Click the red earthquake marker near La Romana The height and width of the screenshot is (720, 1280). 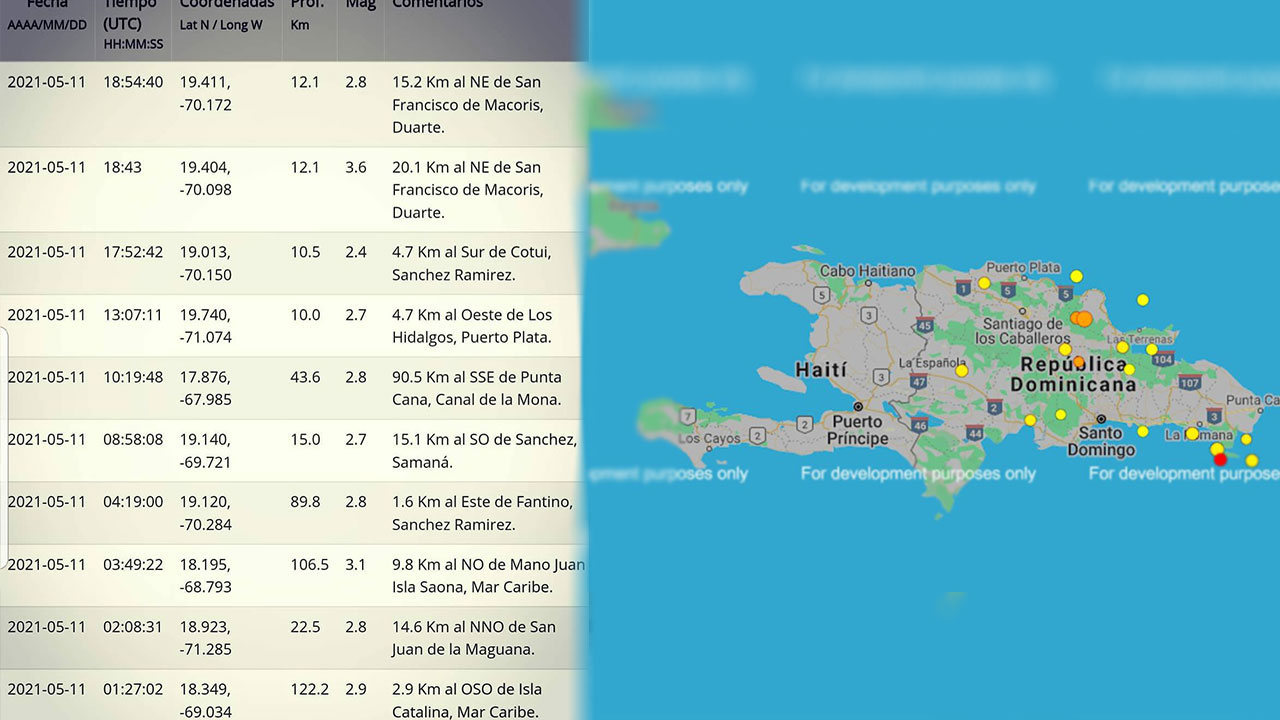(x=1219, y=459)
